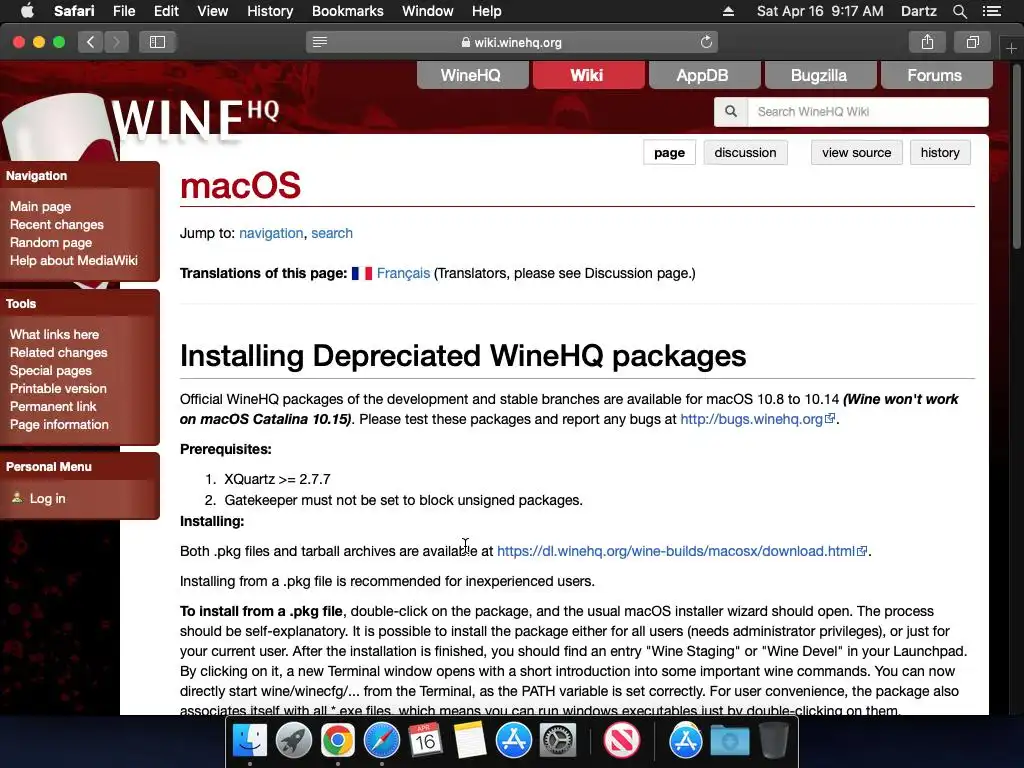Open the File menu
1024x768 pixels.
click(123, 11)
